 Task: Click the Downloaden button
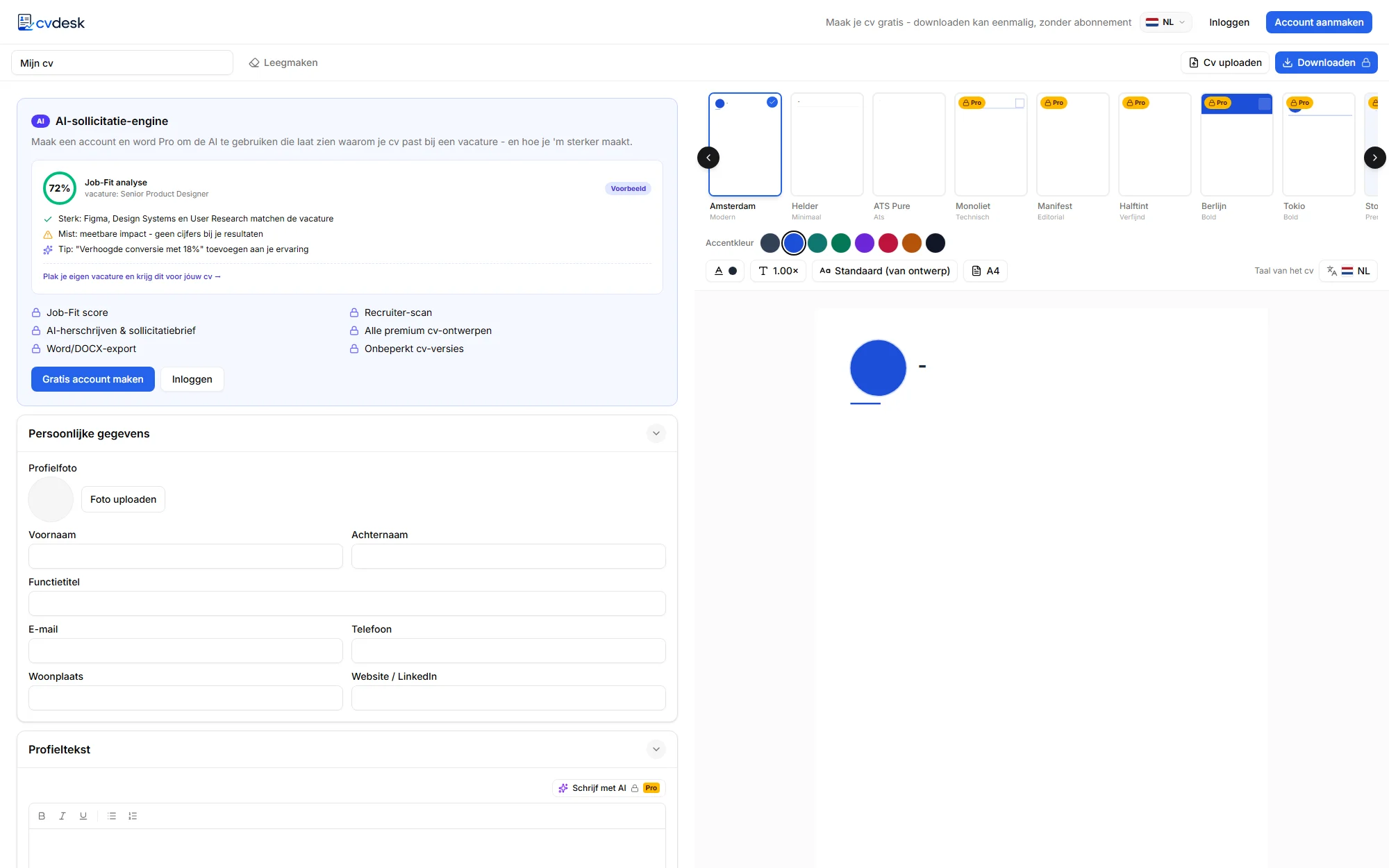coord(1326,62)
